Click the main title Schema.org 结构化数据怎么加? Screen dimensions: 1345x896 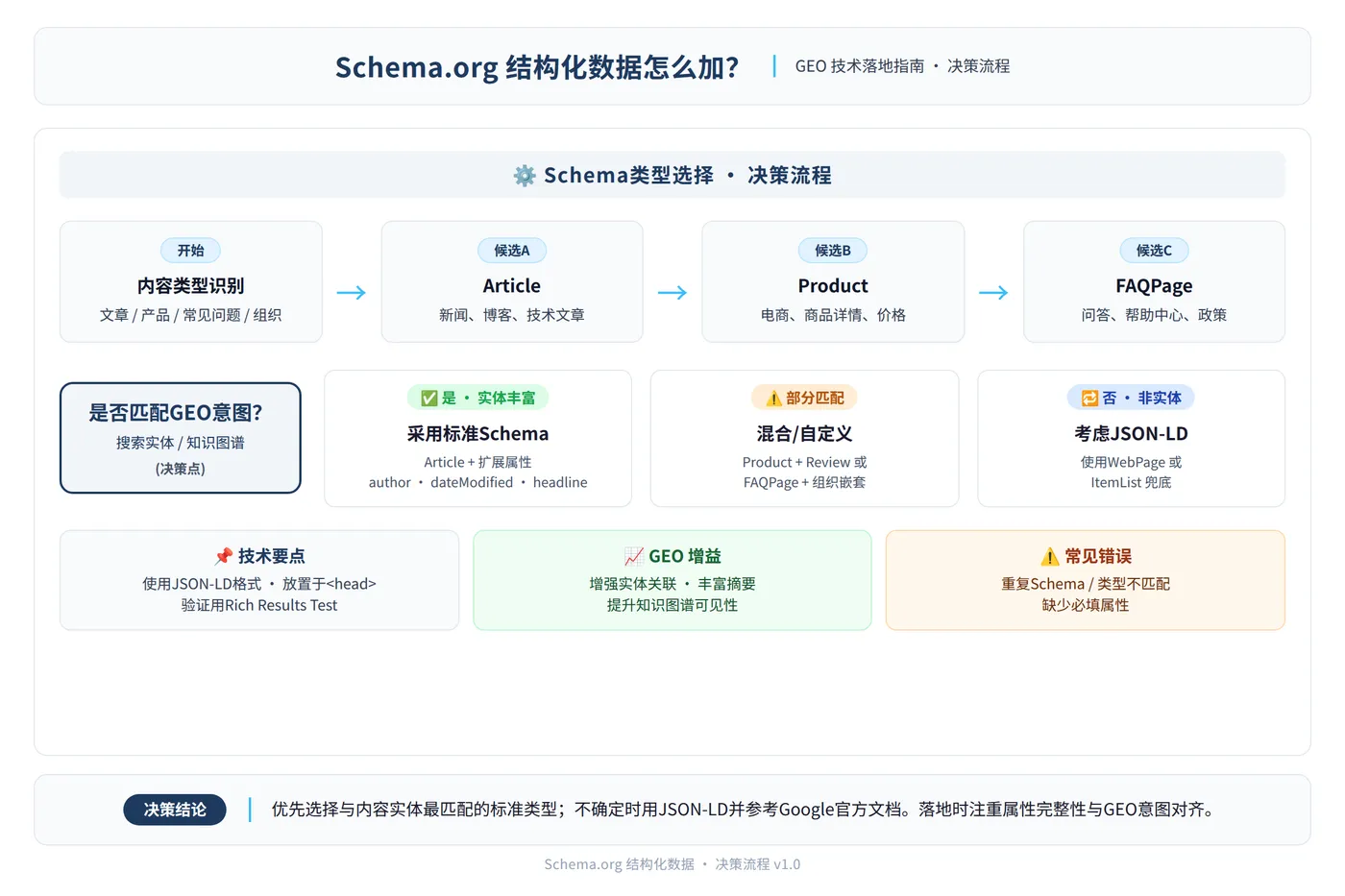click(537, 67)
